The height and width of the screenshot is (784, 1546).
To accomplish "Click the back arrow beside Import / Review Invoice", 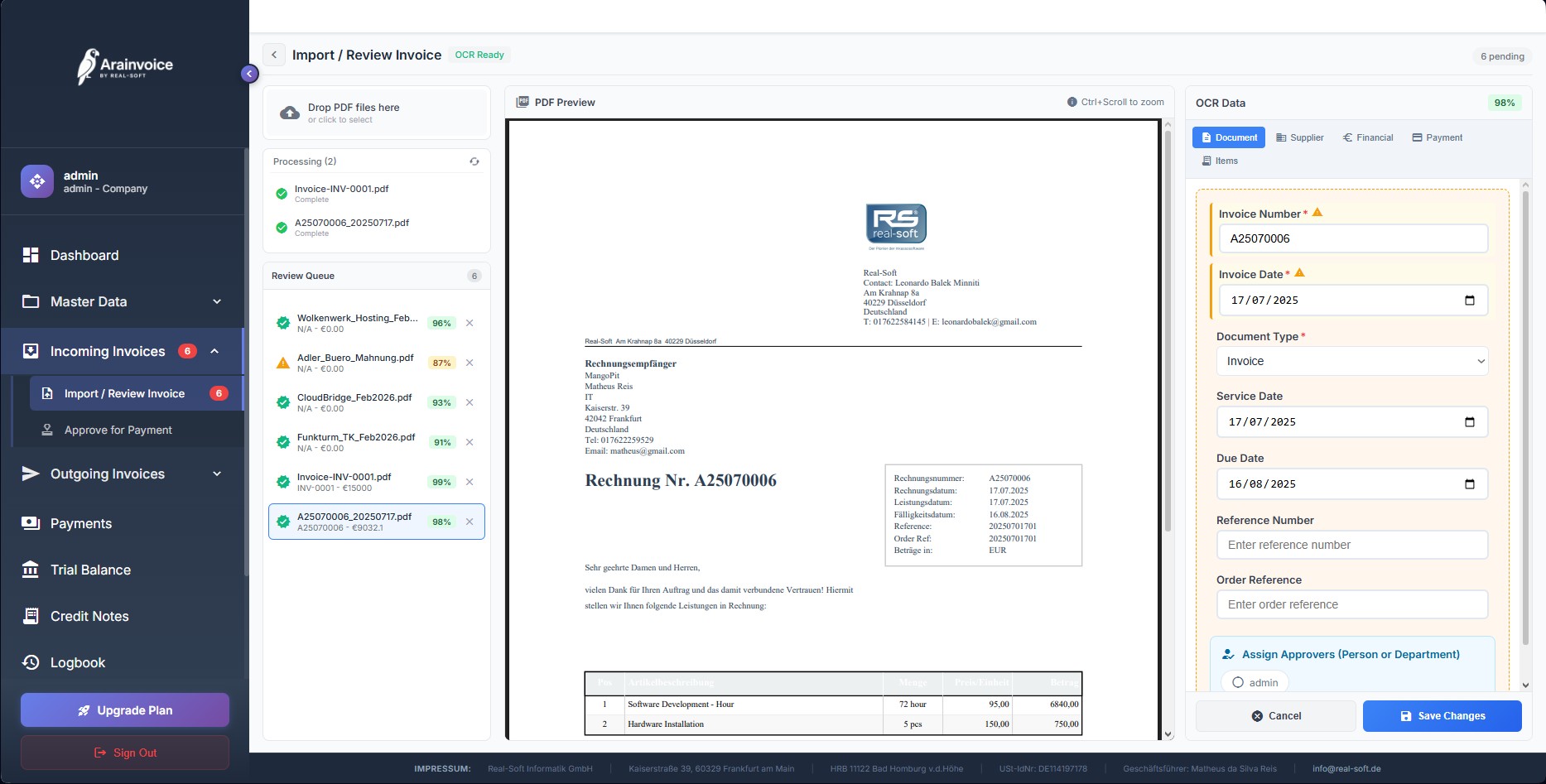I will coord(274,55).
